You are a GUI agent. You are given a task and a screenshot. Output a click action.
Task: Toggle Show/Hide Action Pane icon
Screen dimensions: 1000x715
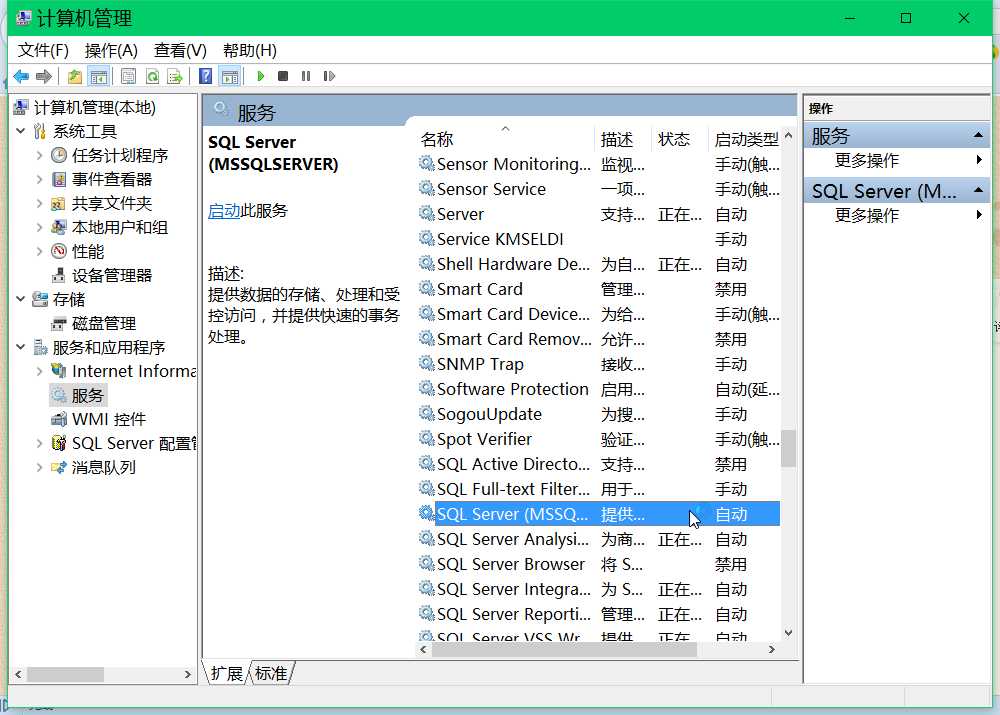click(x=230, y=77)
